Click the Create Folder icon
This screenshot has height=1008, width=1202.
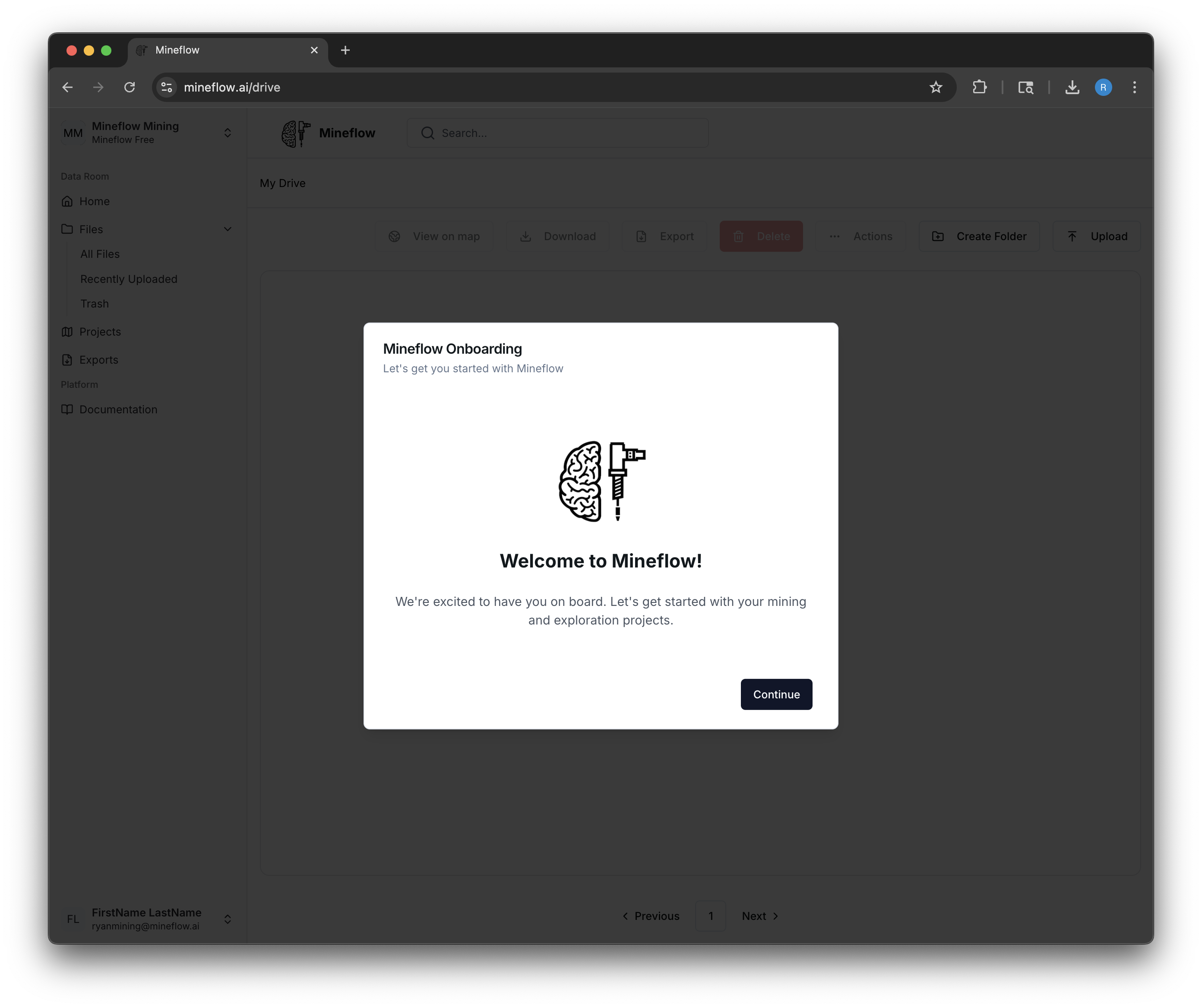click(x=938, y=236)
